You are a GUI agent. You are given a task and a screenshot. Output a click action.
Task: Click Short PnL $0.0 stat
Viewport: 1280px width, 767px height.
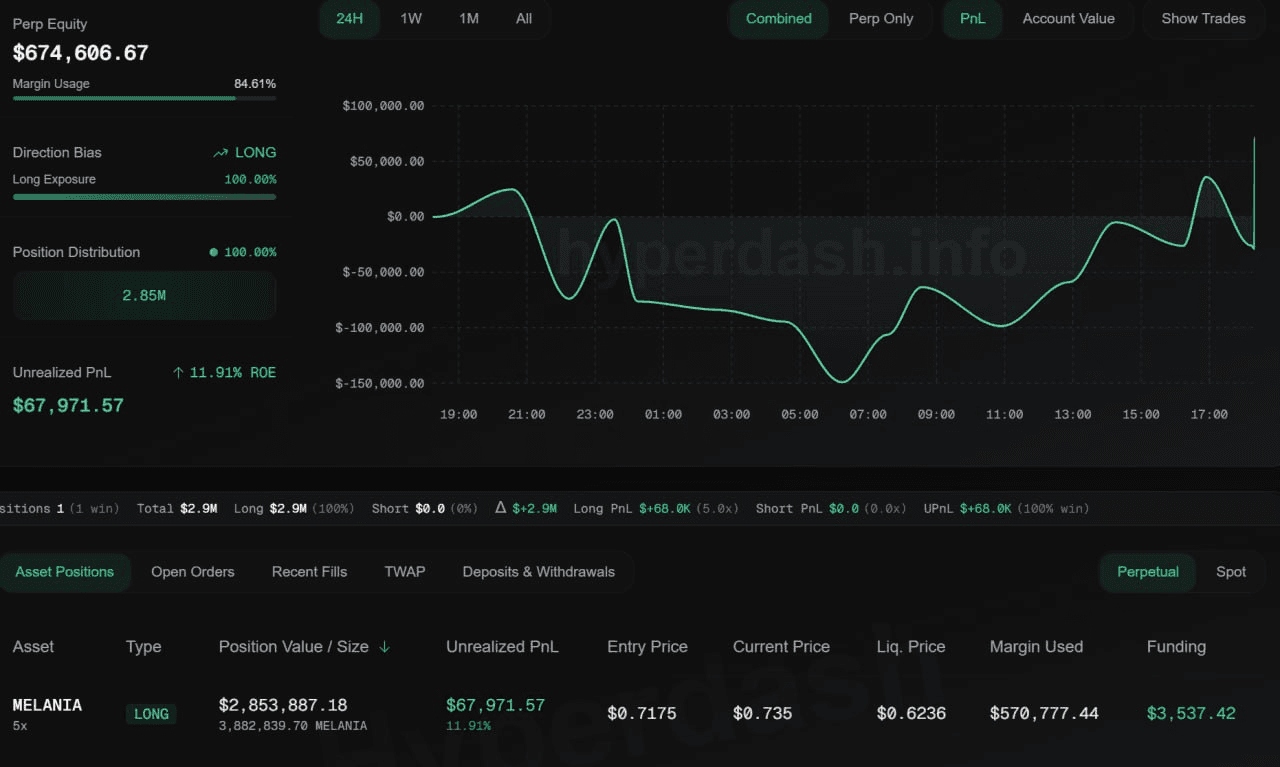(831, 509)
